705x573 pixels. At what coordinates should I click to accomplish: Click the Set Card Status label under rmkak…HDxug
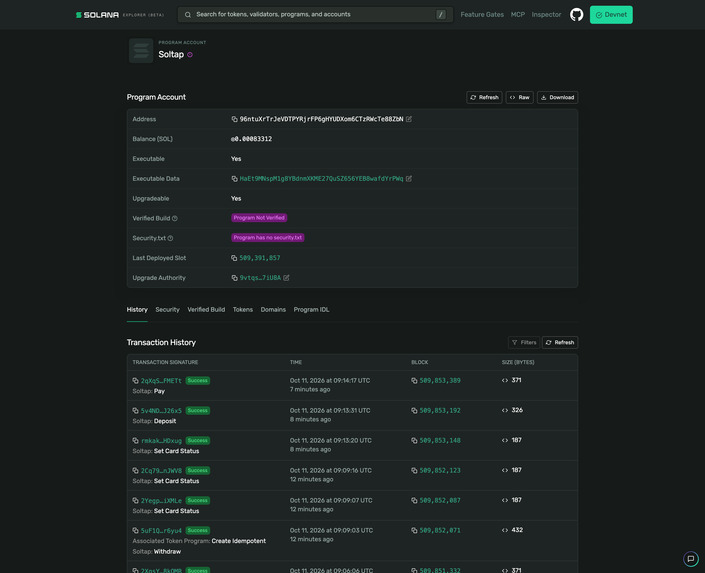[176, 451]
